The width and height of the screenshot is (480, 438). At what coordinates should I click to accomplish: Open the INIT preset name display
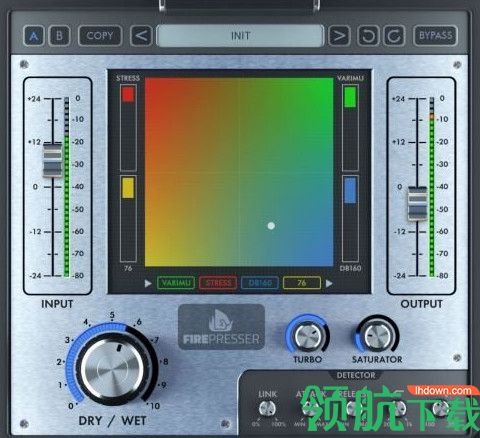(x=240, y=35)
